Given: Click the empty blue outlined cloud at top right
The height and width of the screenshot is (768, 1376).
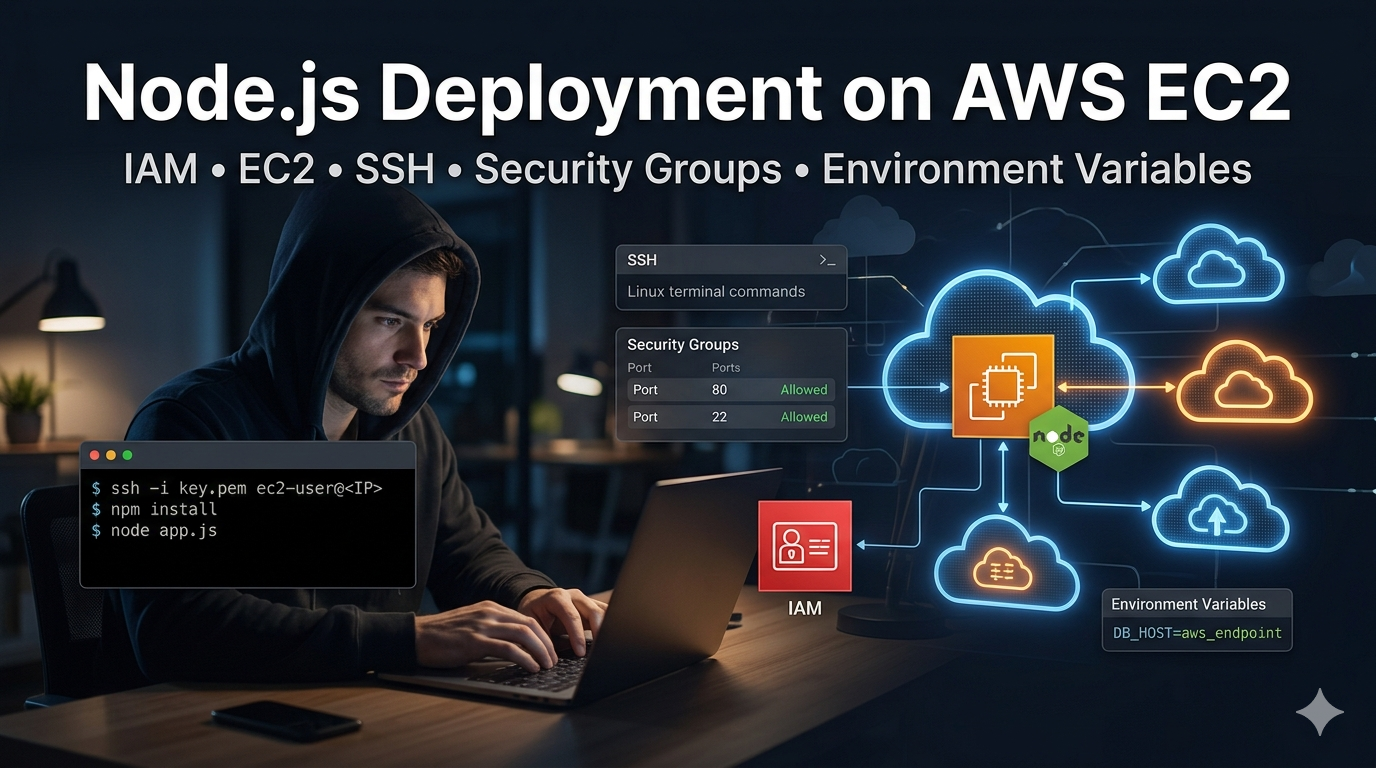Looking at the screenshot, I should tap(1218, 264).
